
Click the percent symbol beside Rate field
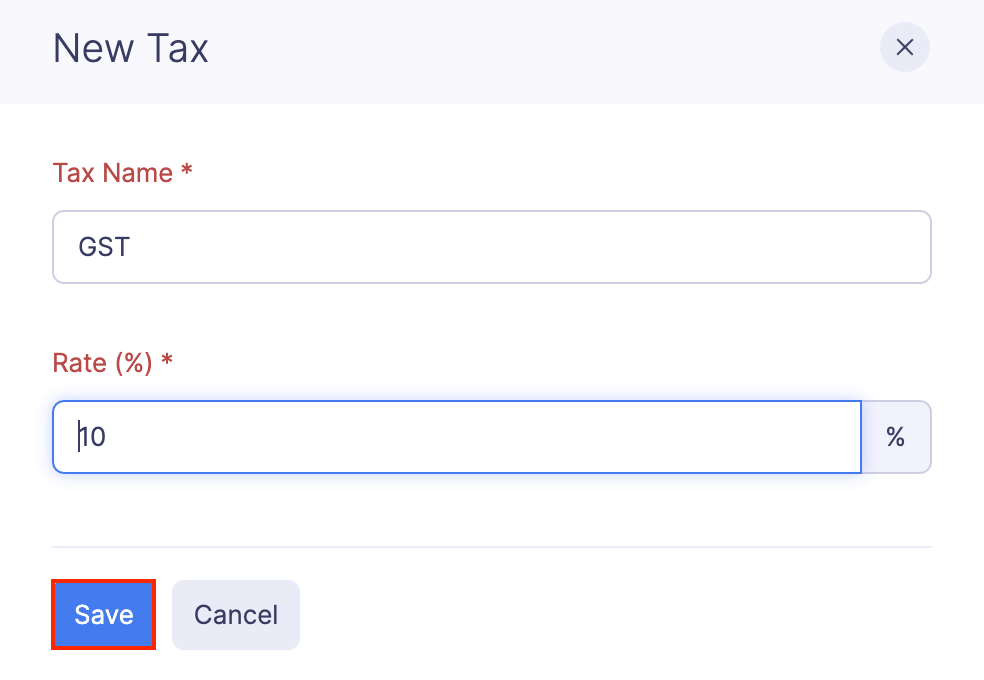tap(895, 437)
